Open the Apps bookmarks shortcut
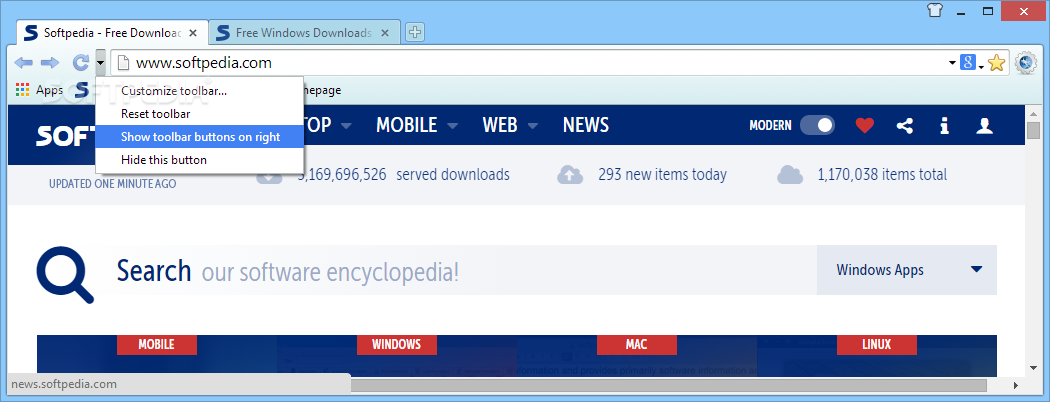 [39, 90]
